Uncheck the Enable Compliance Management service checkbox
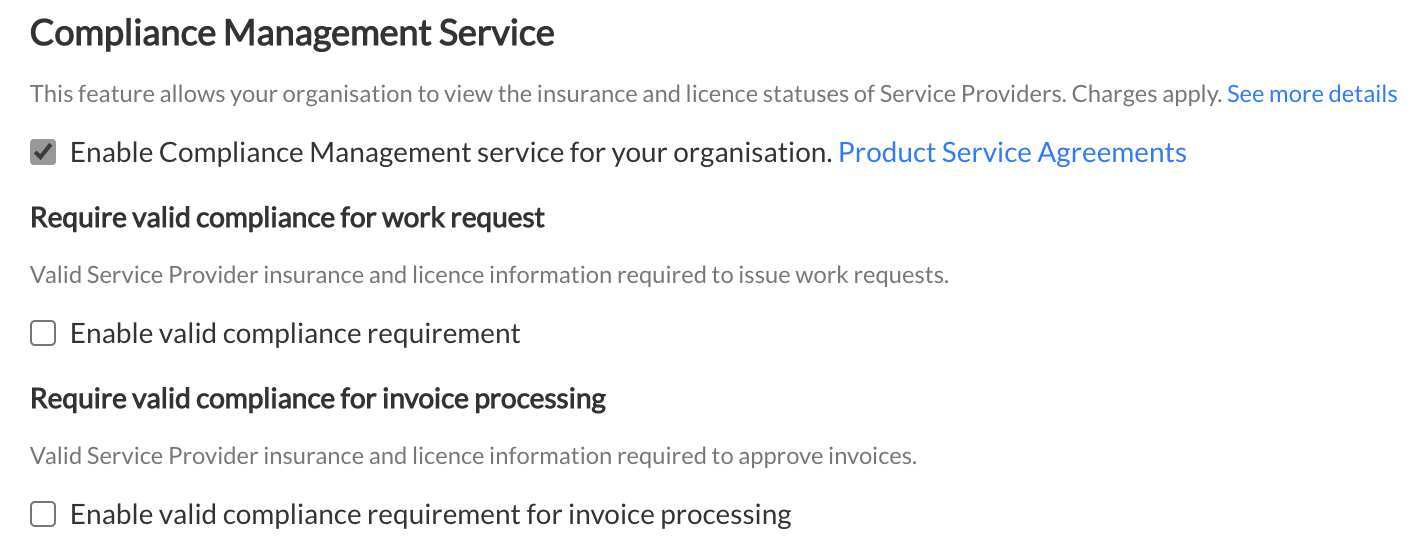Image resolution: width=1426 pixels, height=552 pixels. click(x=43, y=153)
